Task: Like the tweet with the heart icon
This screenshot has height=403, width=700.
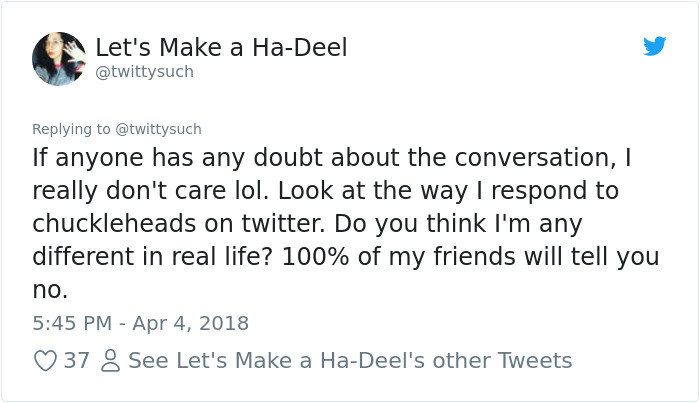Action: (x=45, y=361)
